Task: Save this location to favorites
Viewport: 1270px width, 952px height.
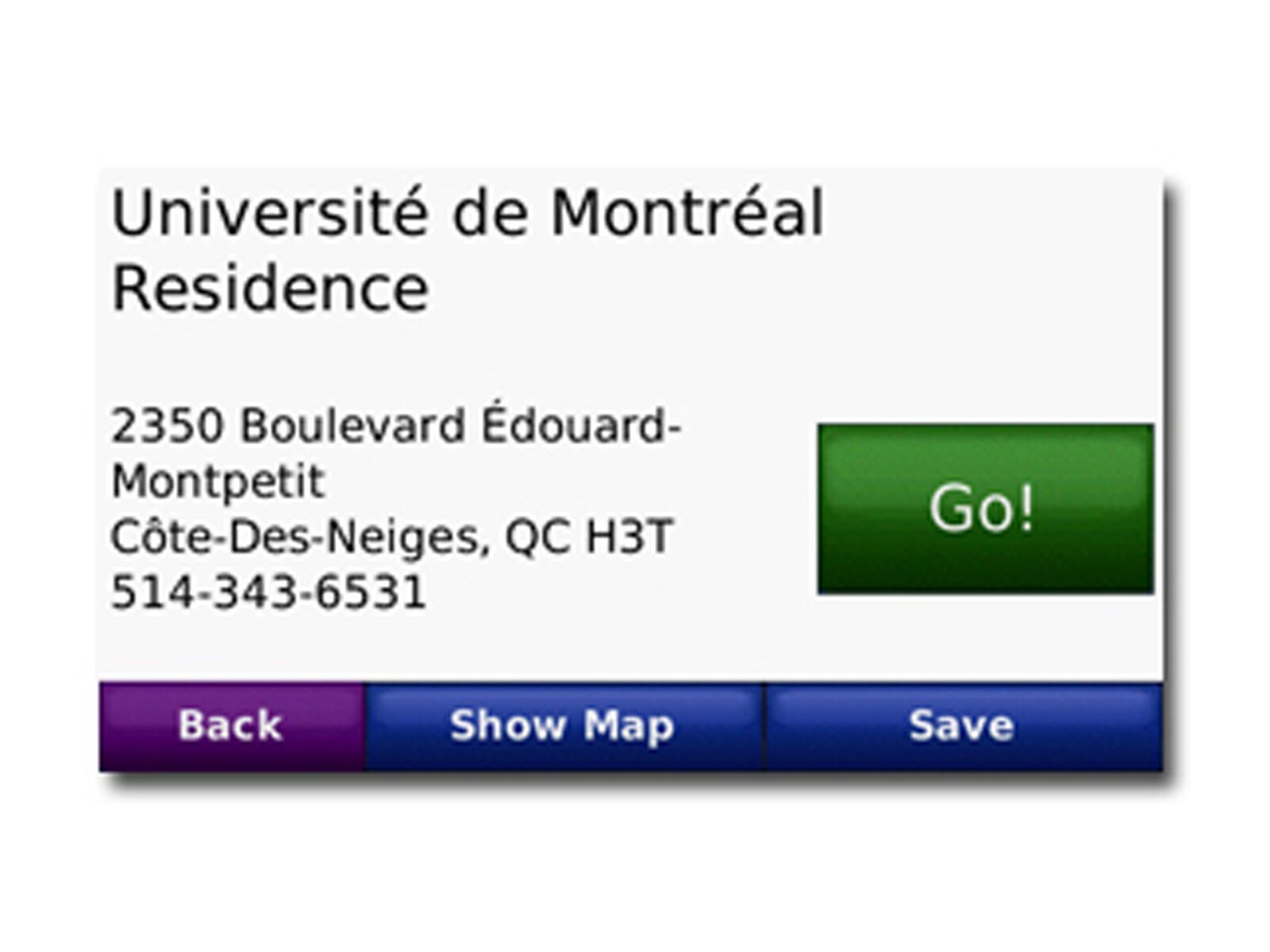Action: [x=962, y=726]
